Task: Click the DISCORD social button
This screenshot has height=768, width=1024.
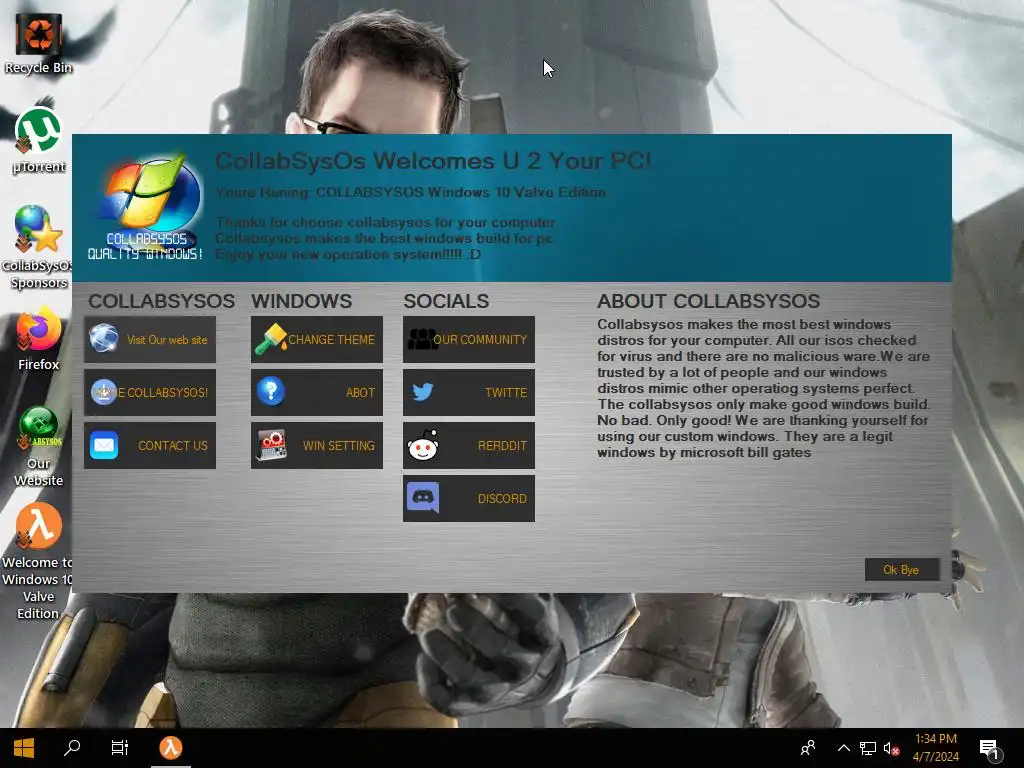Action: 469,498
